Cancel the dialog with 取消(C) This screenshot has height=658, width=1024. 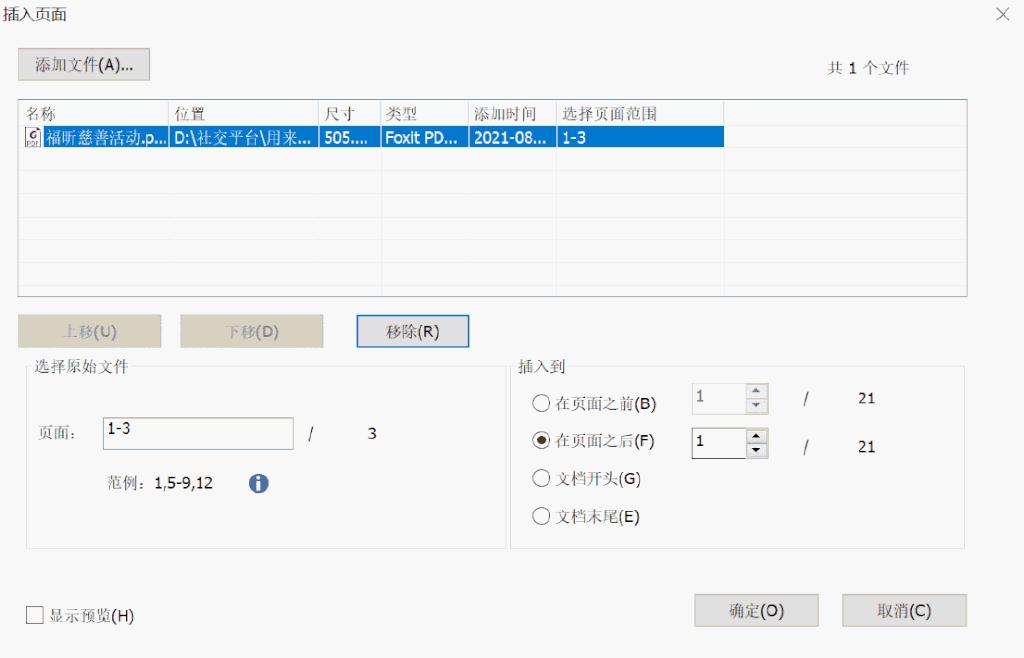903,610
